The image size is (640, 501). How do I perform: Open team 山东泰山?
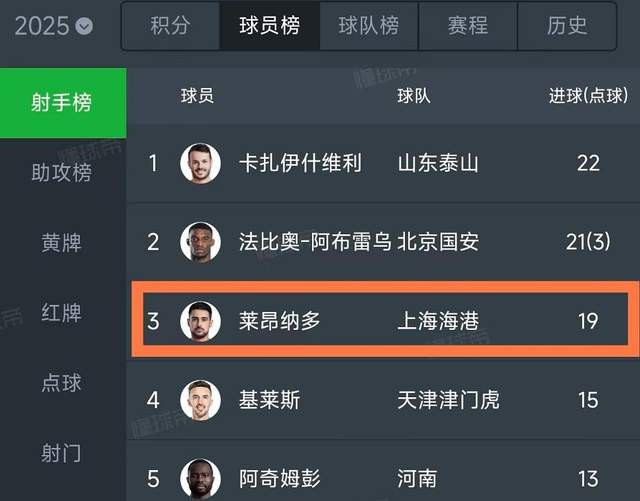click(x=438, y=163)
